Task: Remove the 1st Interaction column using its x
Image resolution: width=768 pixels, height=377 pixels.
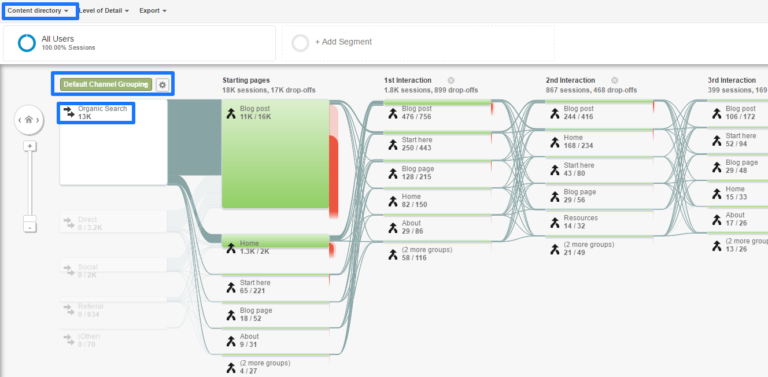Action: click(451, 80)
